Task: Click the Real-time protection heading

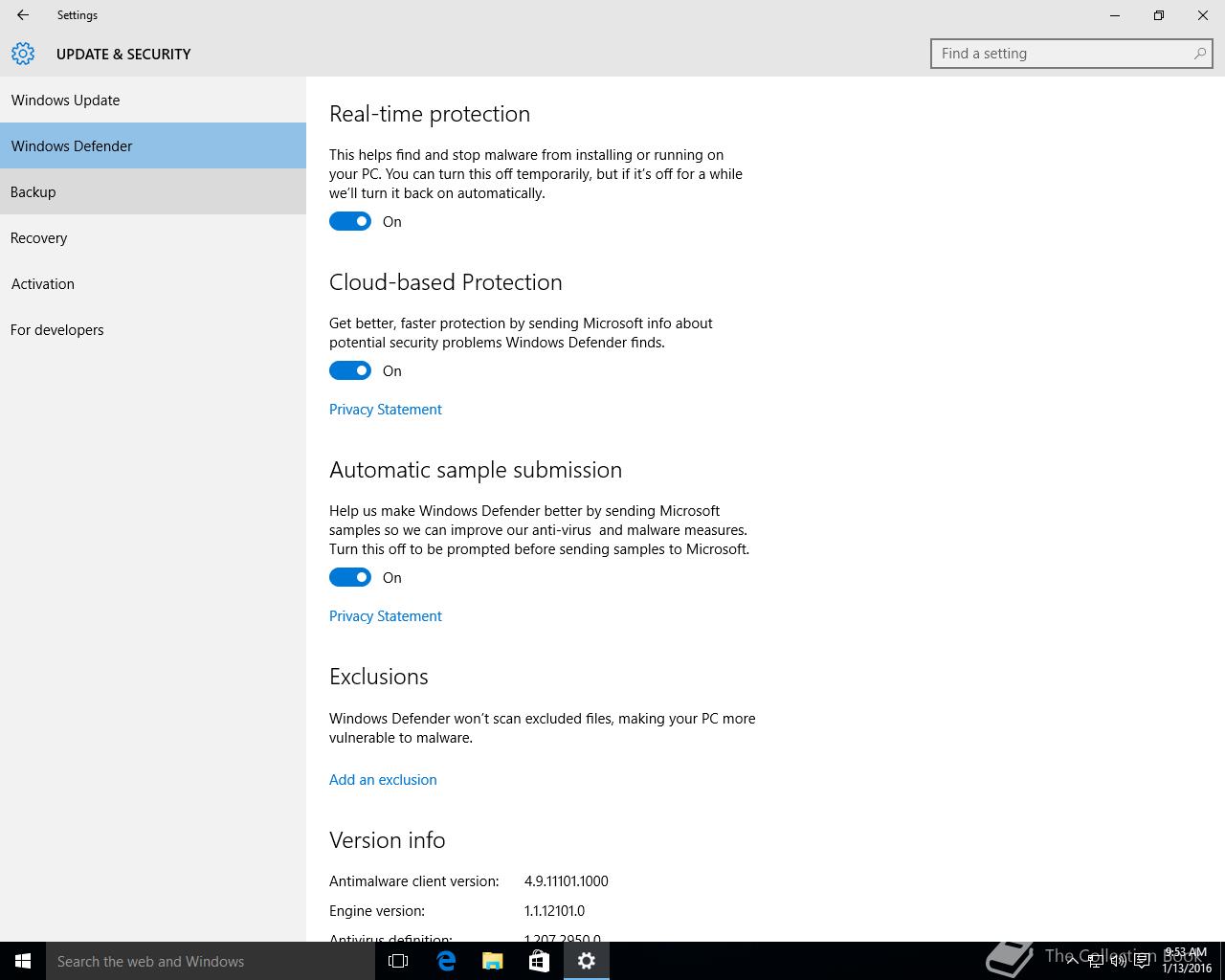Action: click(x=430, y=114)
